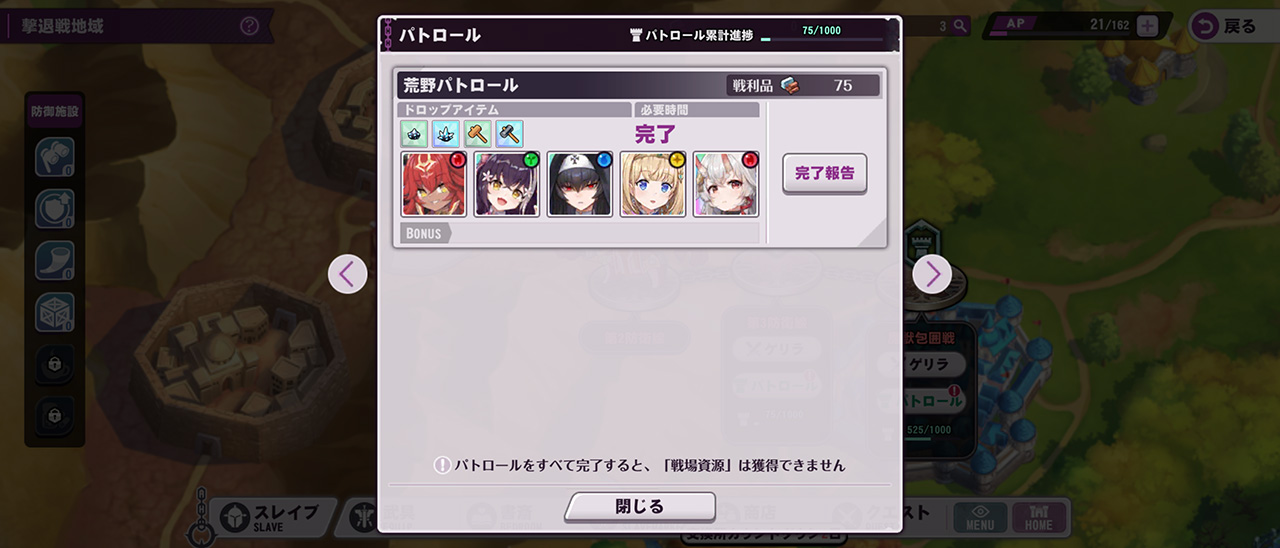Add AP with the plus icon
Viewport: 1280px width, 548px height.
pos(1148,26)
